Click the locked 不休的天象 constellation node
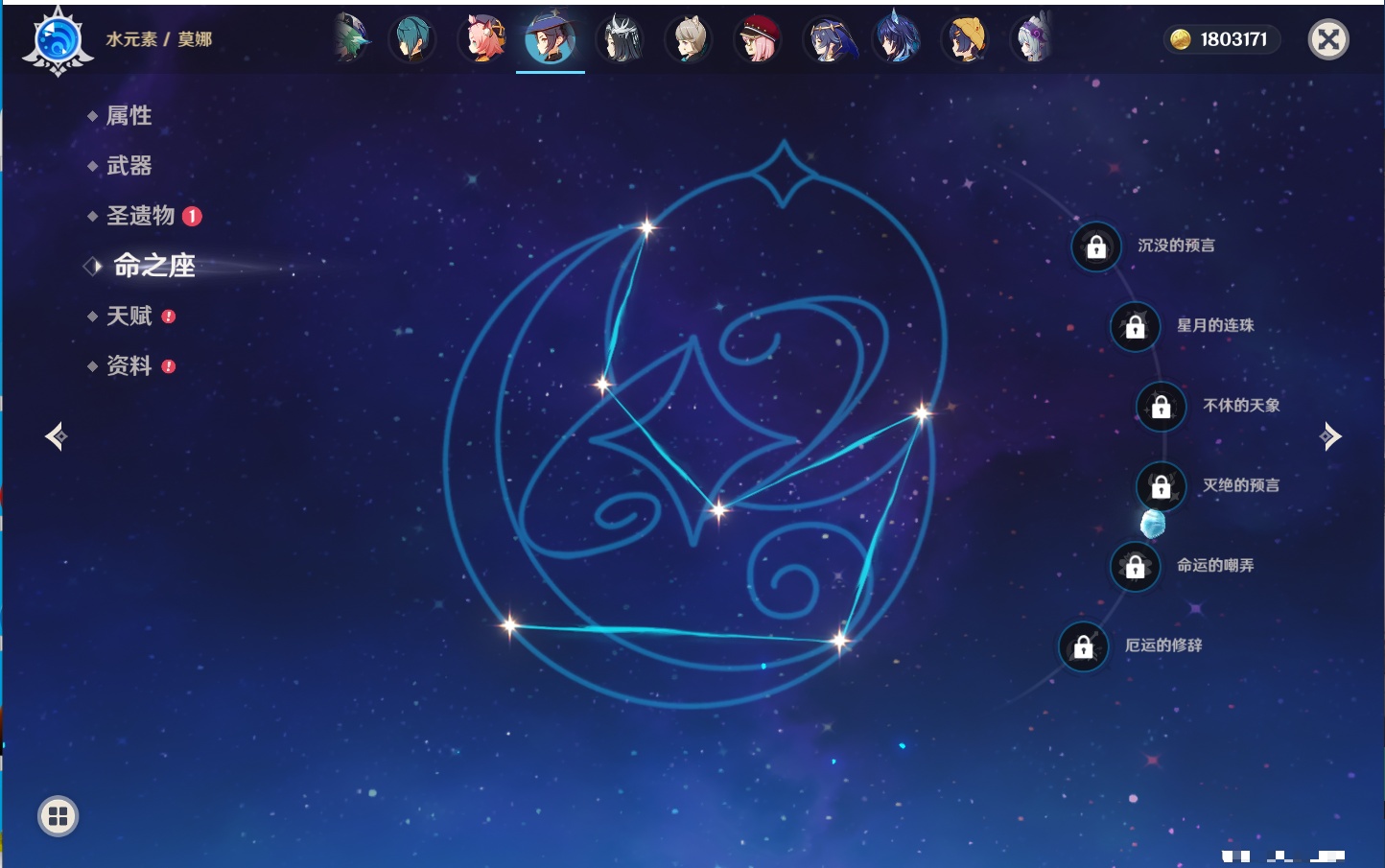This screenshot has width=1385, height=868. click(x=1161, y=406)
